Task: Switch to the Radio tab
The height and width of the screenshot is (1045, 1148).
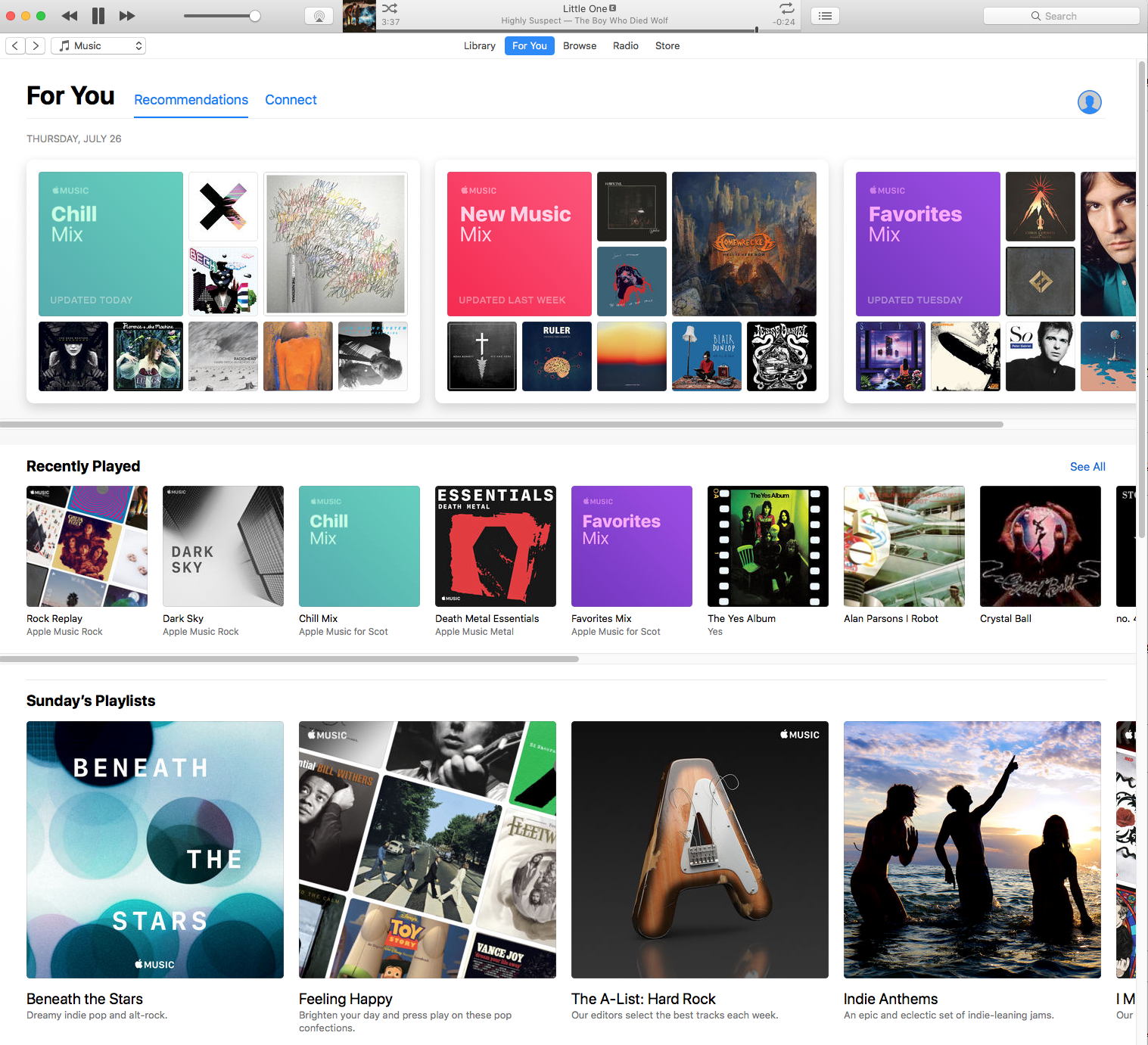Action: 626,46
